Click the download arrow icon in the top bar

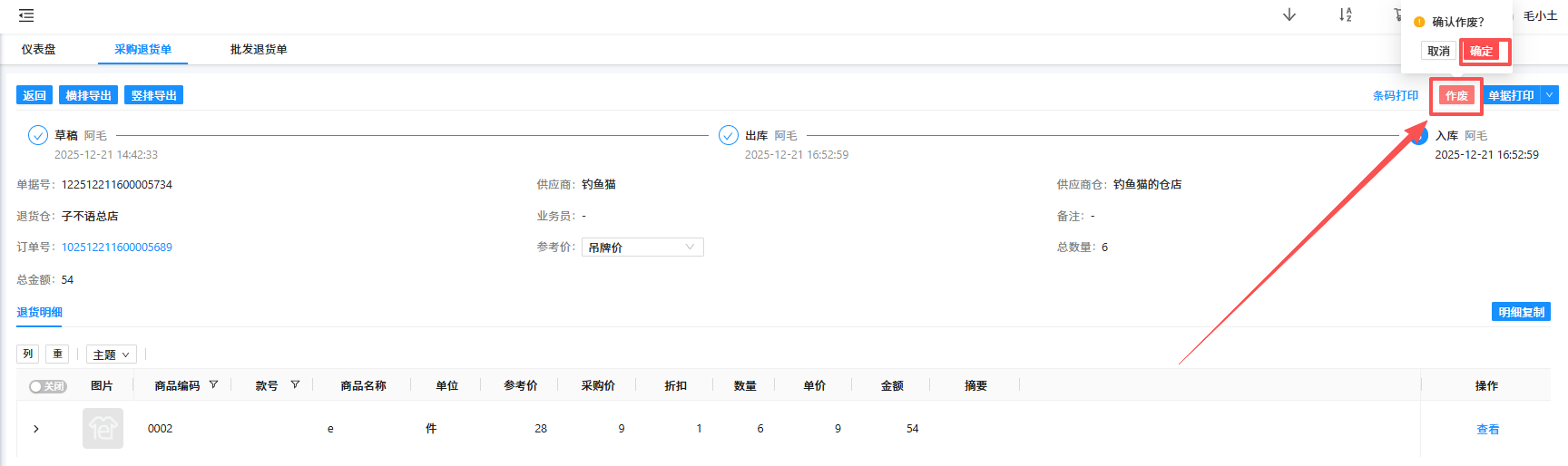coord(1289,15)
